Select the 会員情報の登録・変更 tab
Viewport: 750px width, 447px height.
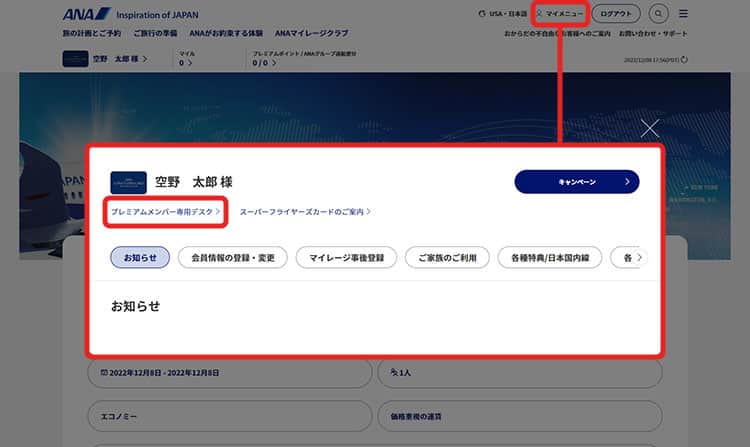click(x=233, y=258)
